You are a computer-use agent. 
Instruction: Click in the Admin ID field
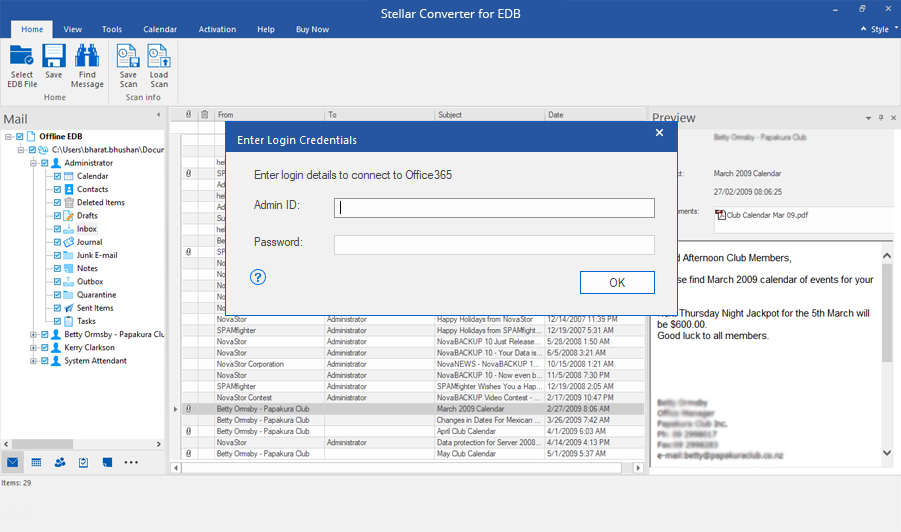[494, 208]
